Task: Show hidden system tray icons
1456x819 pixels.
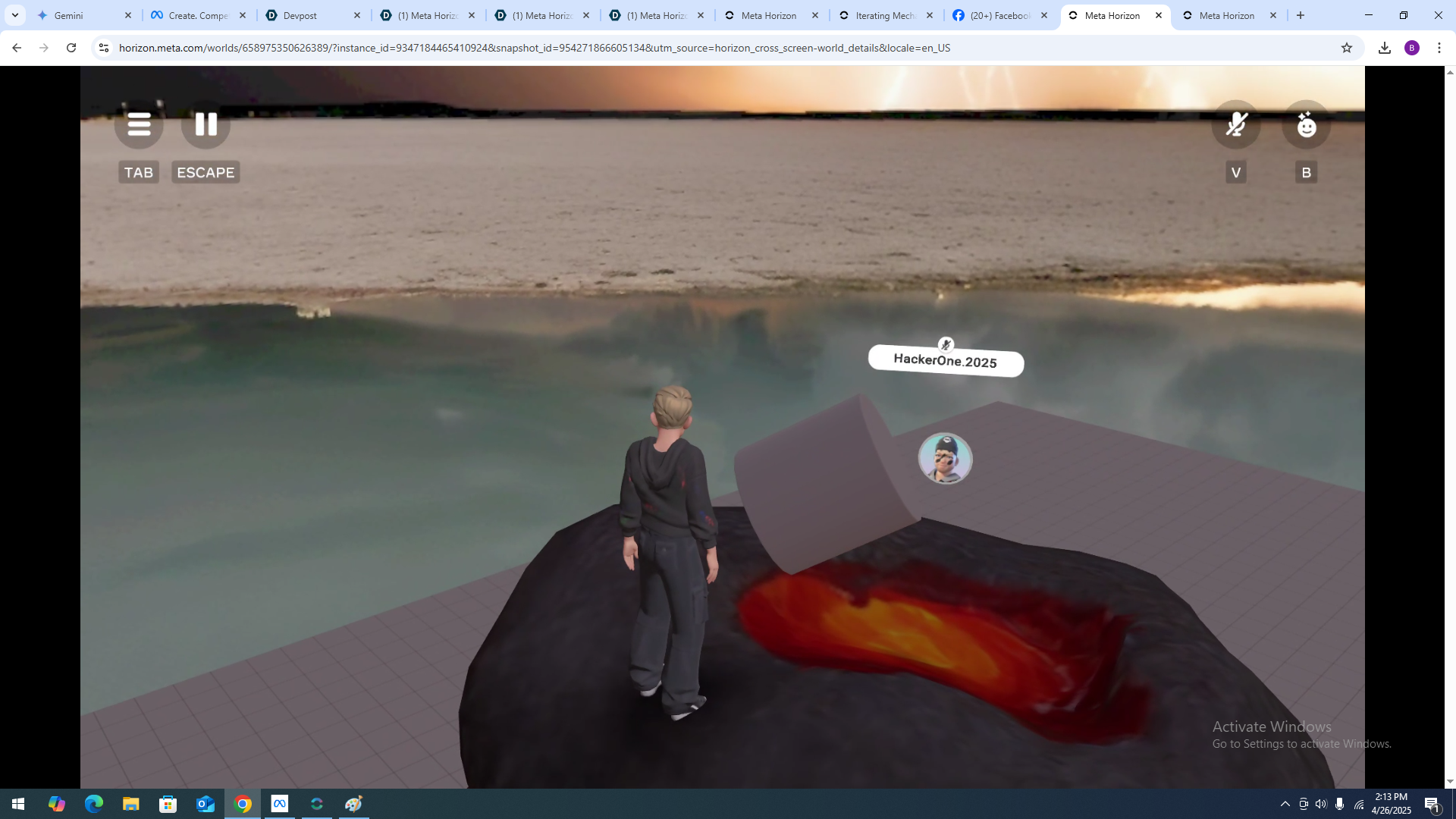Action: pyautogui.click(x=1285, y=804)
